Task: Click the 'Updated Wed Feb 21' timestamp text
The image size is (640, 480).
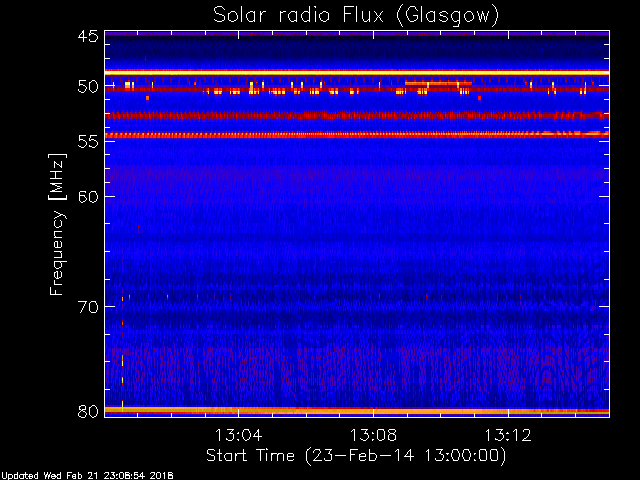Action: coord(87,476)
